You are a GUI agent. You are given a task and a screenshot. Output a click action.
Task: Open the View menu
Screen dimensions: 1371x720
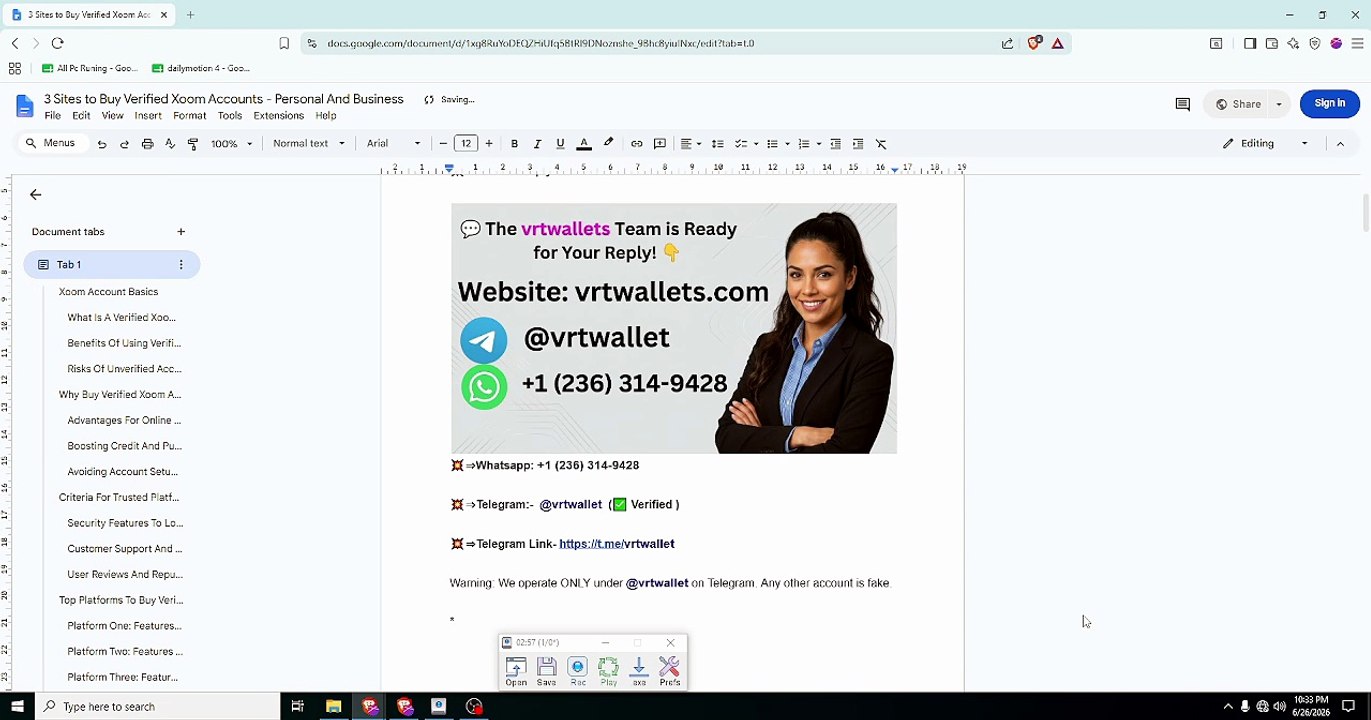[112, 116]
